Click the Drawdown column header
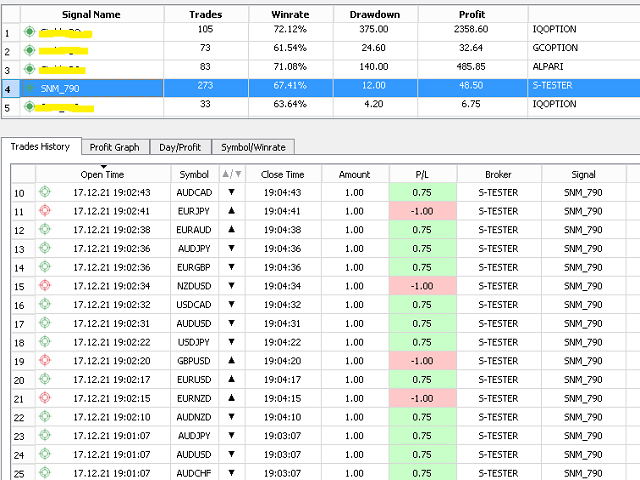This screenshot has height=480, width=640. click(375, 15)
